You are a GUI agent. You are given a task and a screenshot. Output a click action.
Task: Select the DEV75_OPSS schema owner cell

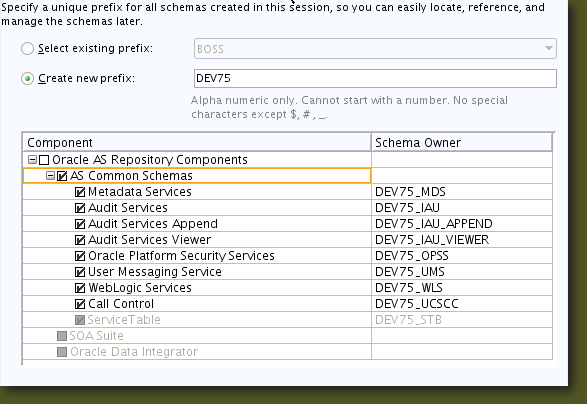pyautogui.click(x=462, y=256)
